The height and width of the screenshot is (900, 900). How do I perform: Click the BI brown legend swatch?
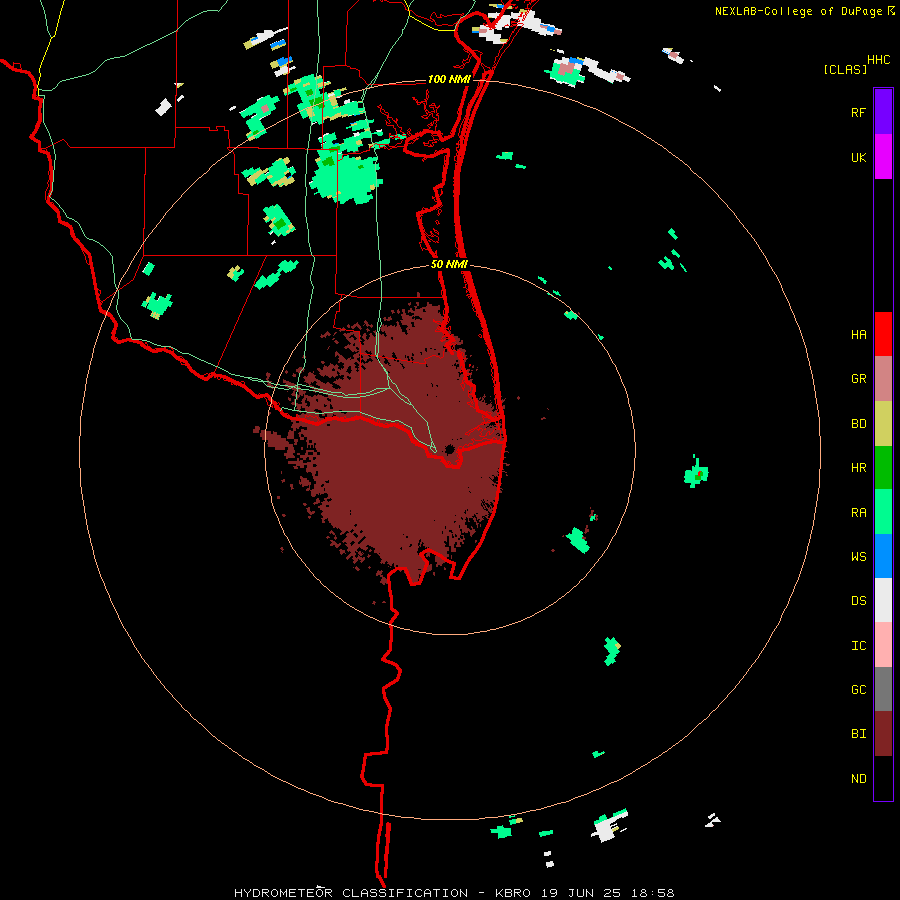883,734
